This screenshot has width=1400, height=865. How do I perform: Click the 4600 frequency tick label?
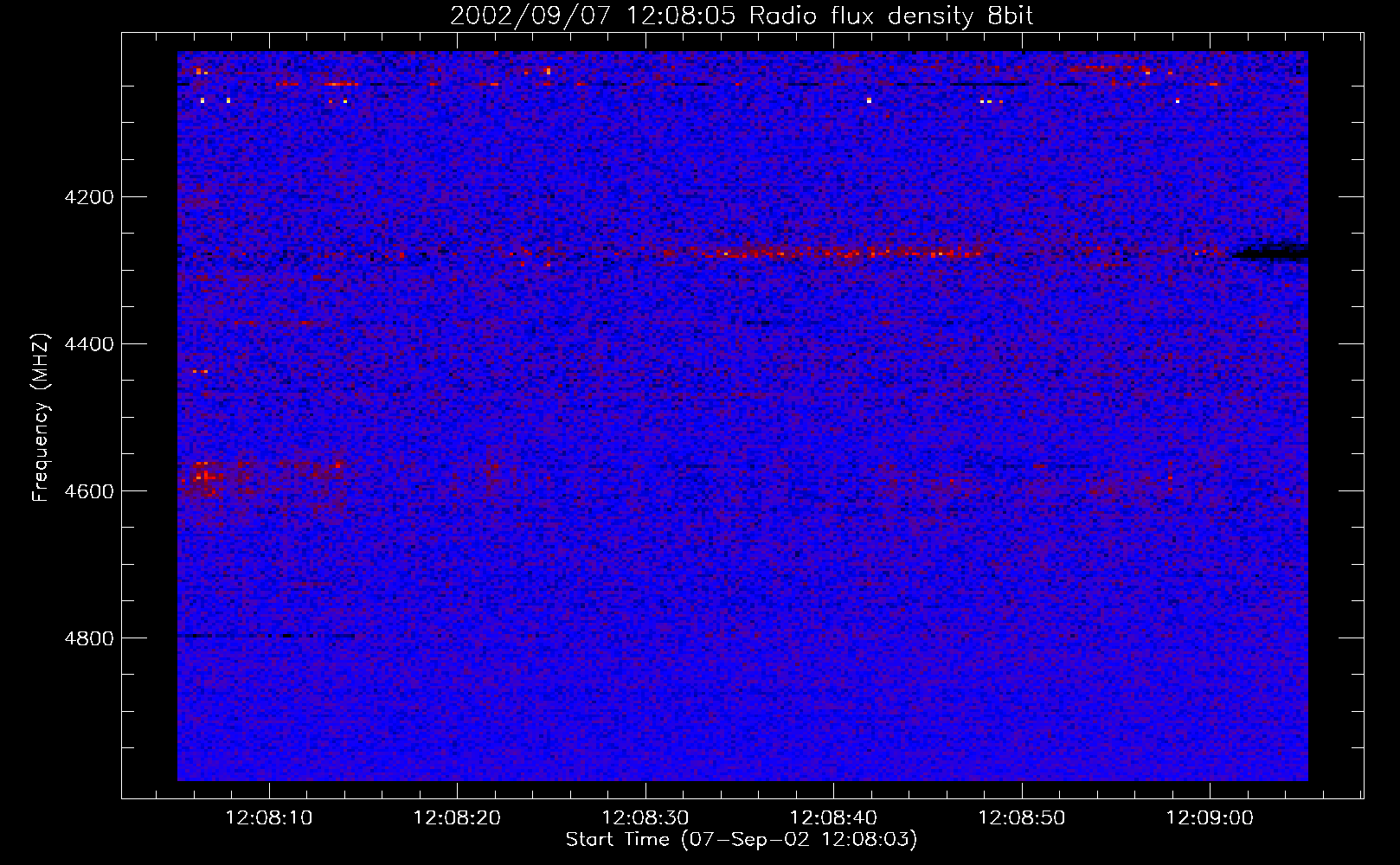[x=89, y=491]
